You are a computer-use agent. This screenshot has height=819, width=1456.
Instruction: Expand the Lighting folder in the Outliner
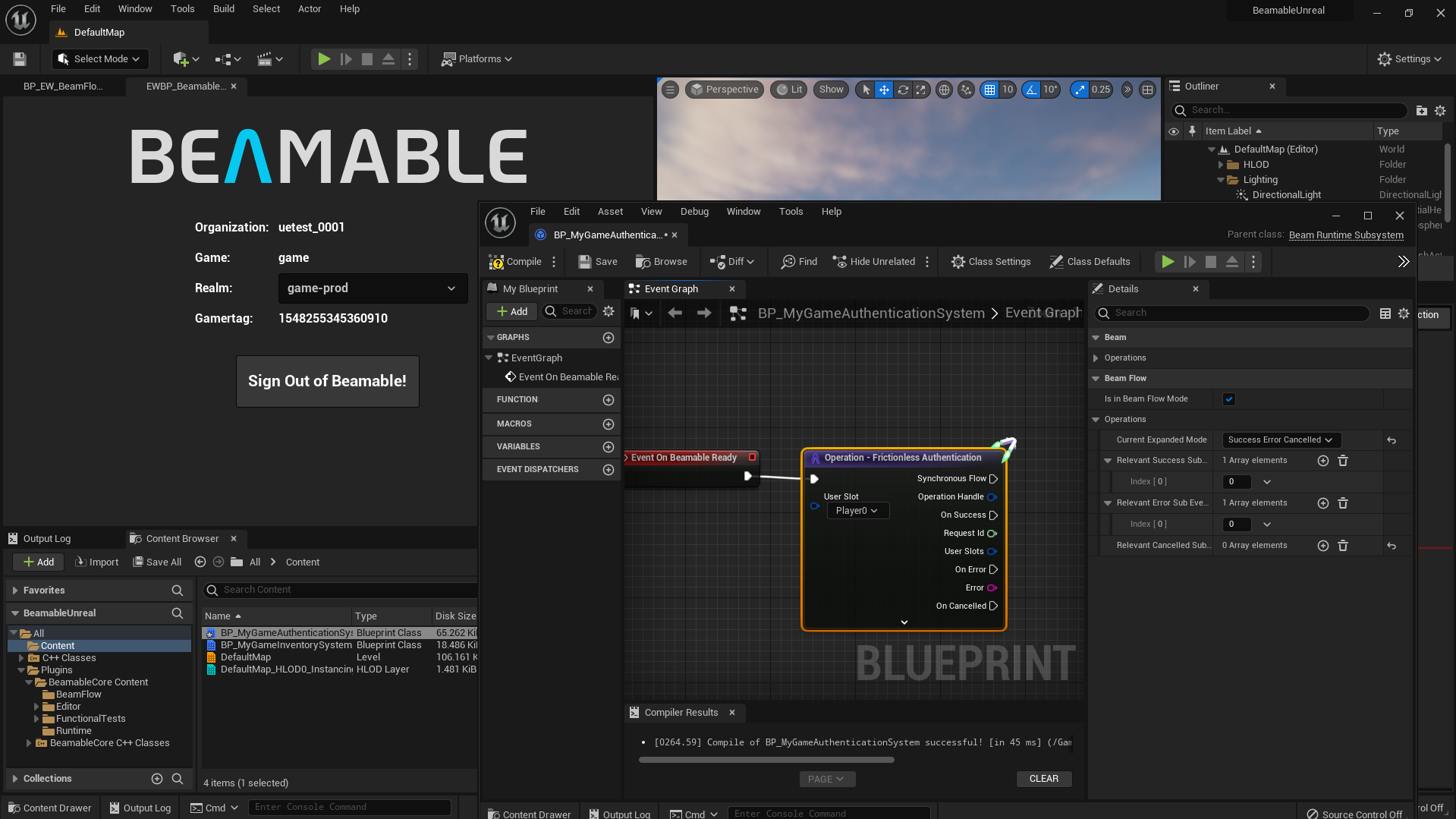pyautogui.click(x=1222, y=180)
